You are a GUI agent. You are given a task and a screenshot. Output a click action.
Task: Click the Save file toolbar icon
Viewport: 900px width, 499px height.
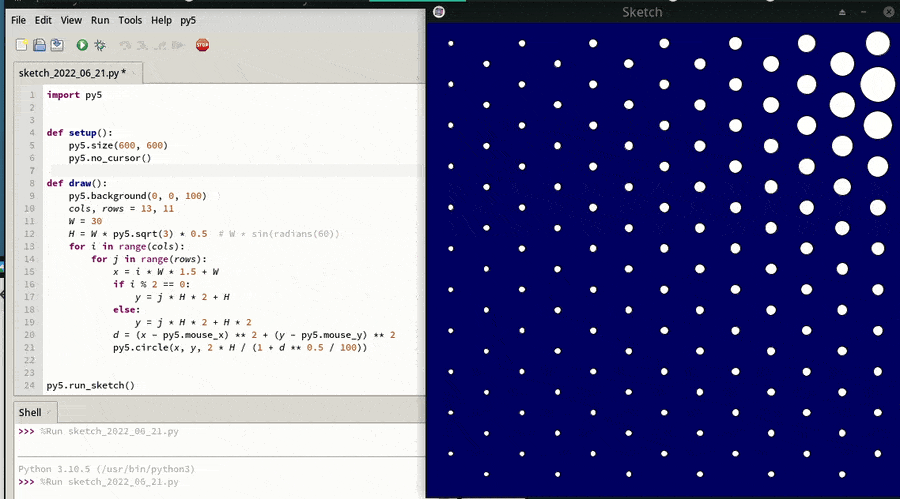tap(57, 45)
